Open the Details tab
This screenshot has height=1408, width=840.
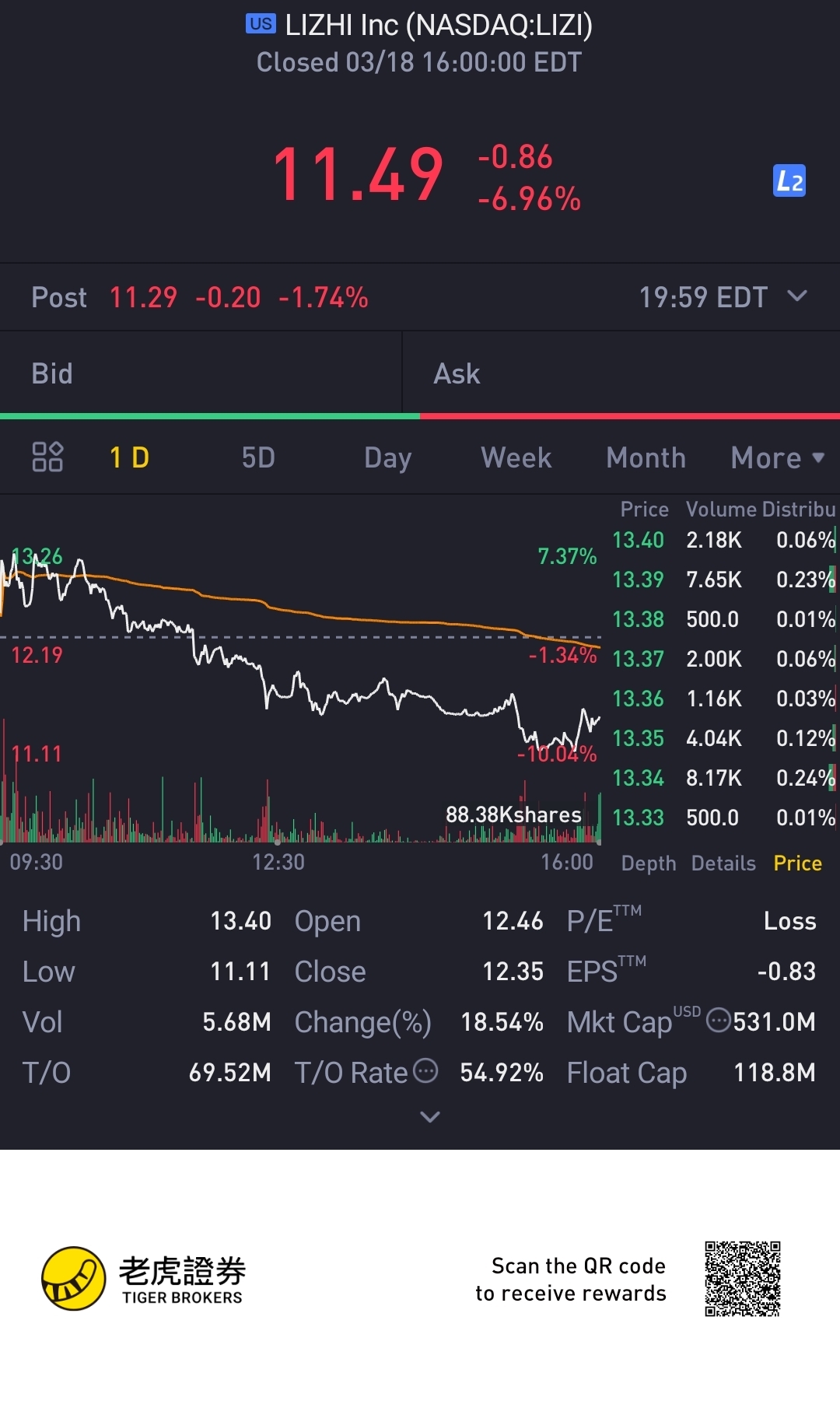click(723, 863)
